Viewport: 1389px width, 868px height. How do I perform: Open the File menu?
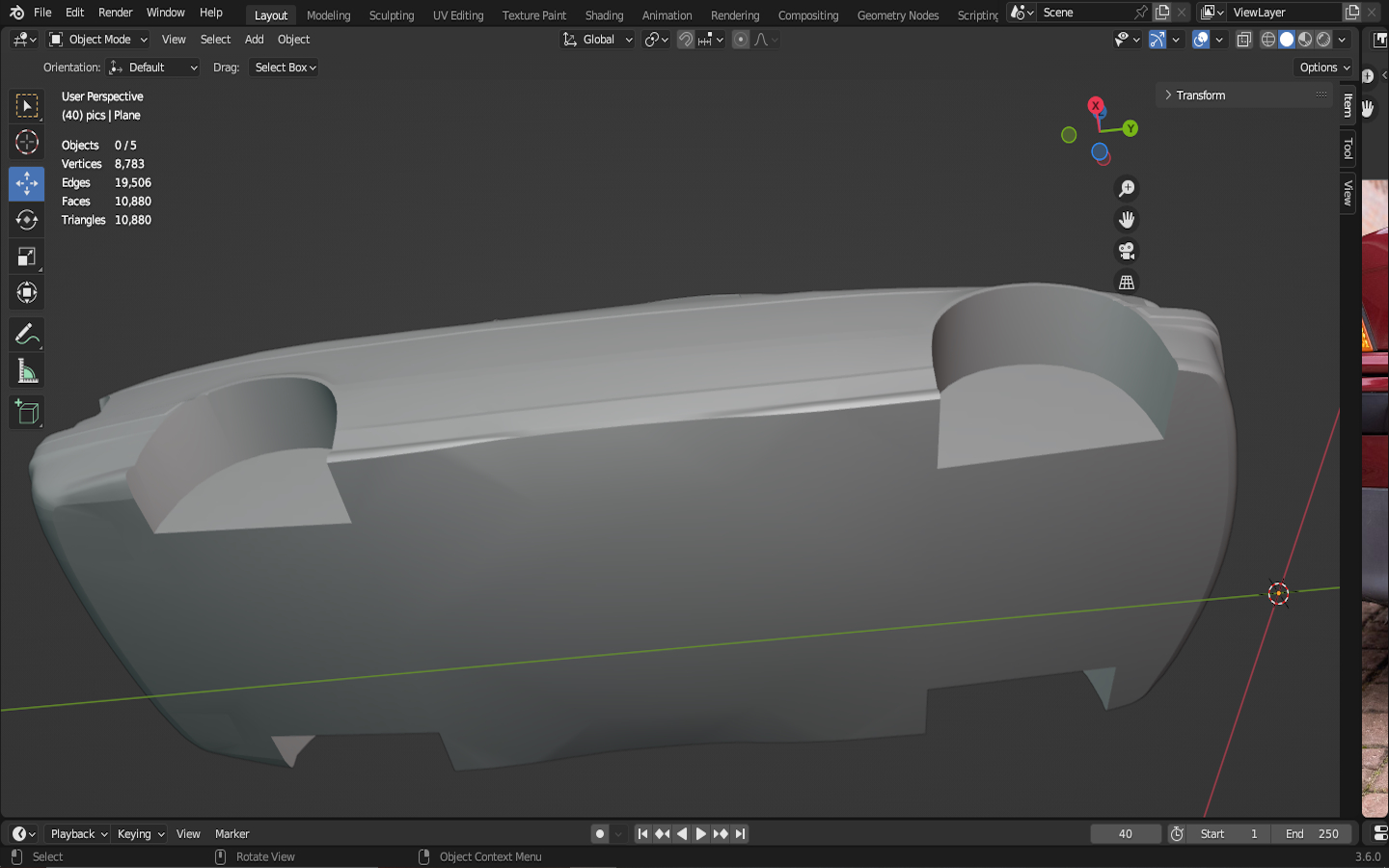click(42, 13)
